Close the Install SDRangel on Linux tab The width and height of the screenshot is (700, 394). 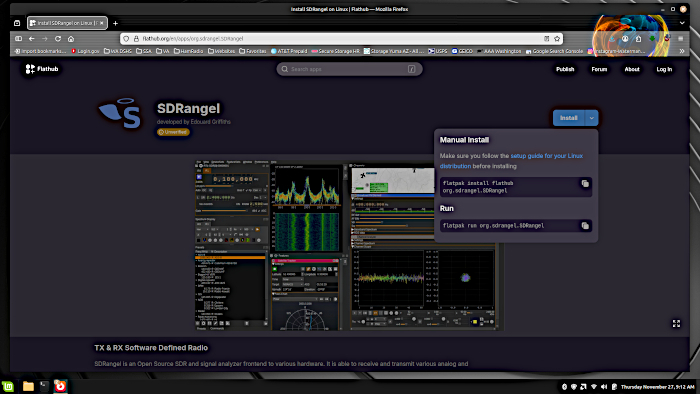[x=101, y=23]
